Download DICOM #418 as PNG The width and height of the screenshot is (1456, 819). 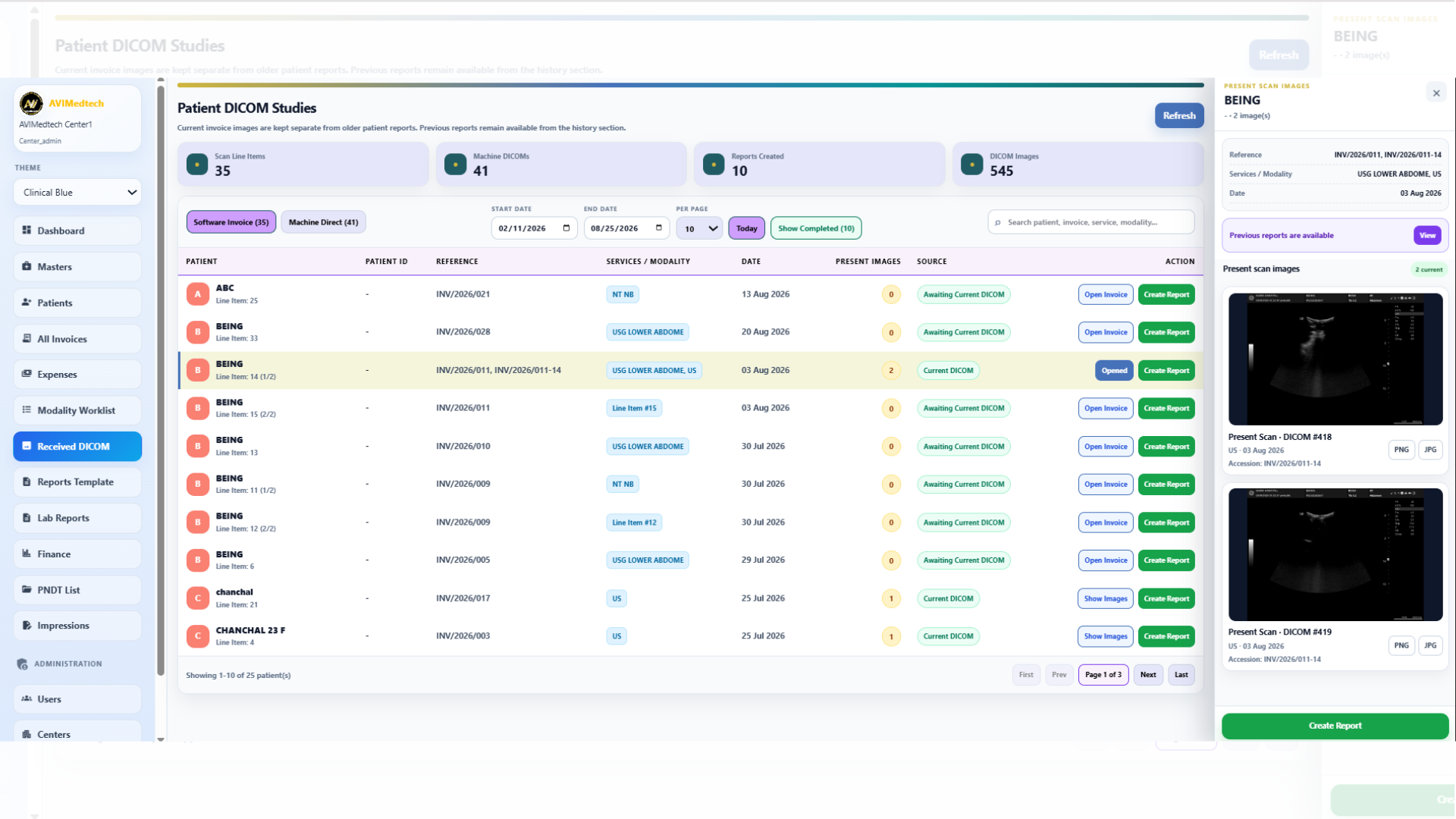pyautogui.click(x=1401, y=450)
